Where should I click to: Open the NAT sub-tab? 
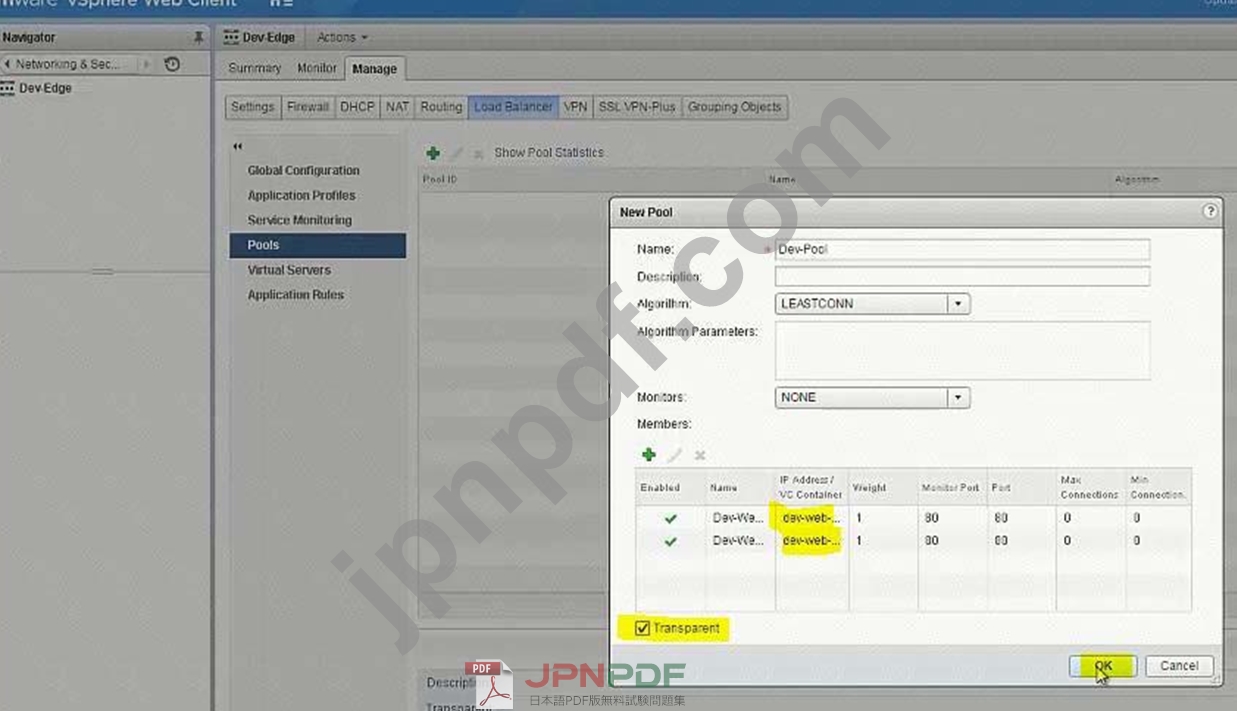[398, 107]
